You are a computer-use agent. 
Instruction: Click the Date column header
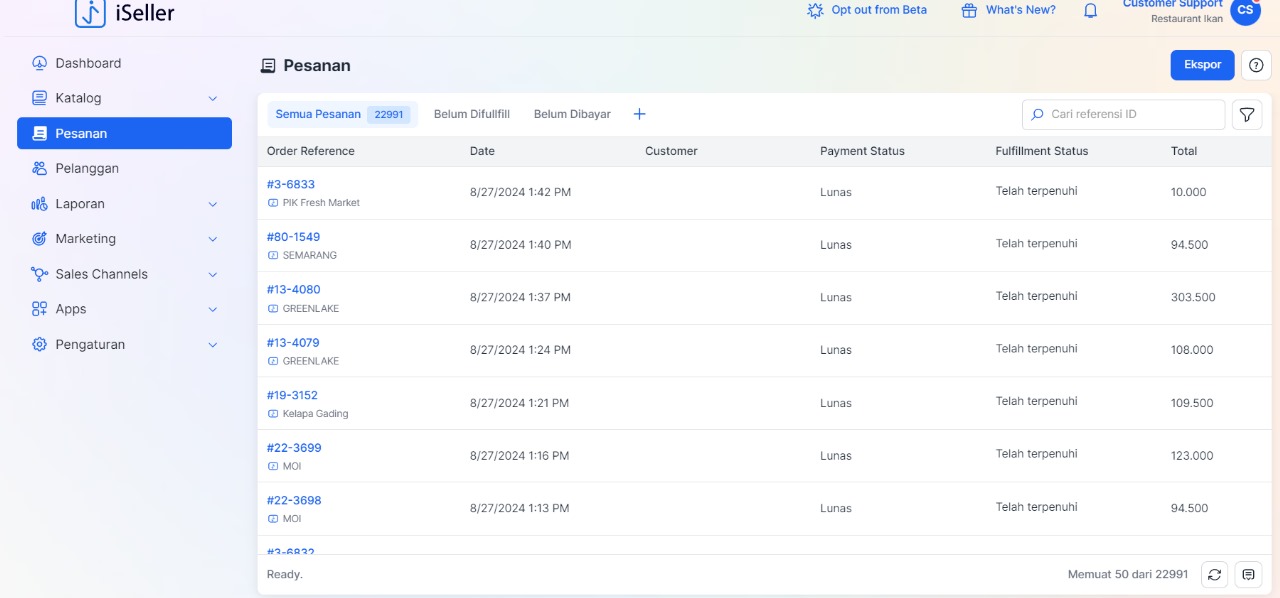pyautogui.click(x=482, y=151)
